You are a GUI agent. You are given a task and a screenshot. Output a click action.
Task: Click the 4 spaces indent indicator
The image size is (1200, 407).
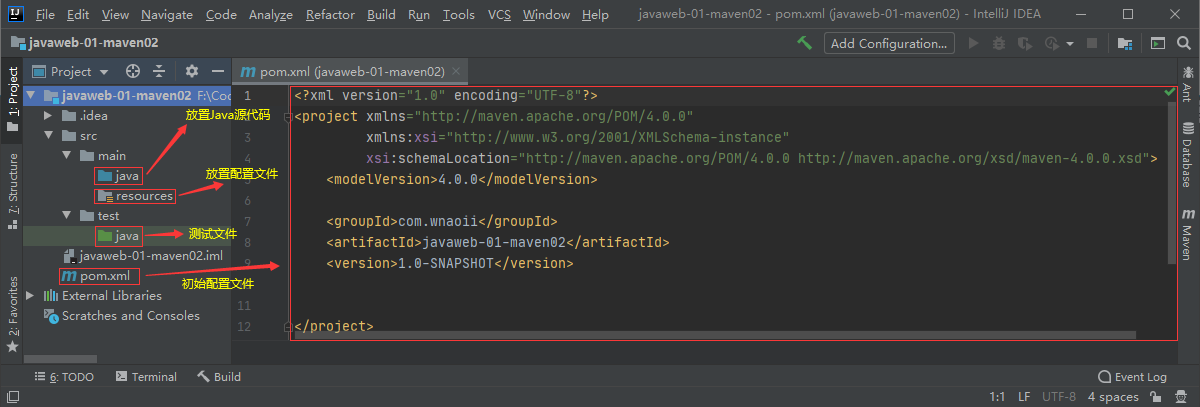pyautogui.click(x=1113, y=397)
